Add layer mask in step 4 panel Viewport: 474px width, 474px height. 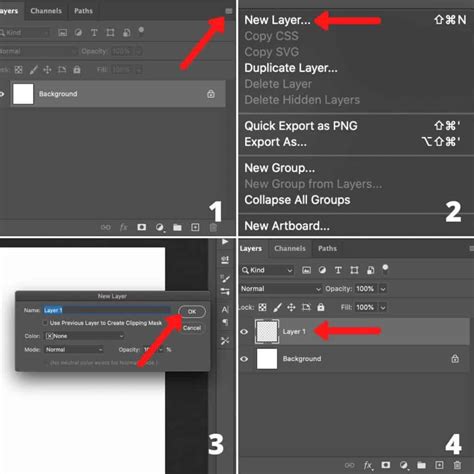coord(386,465)
